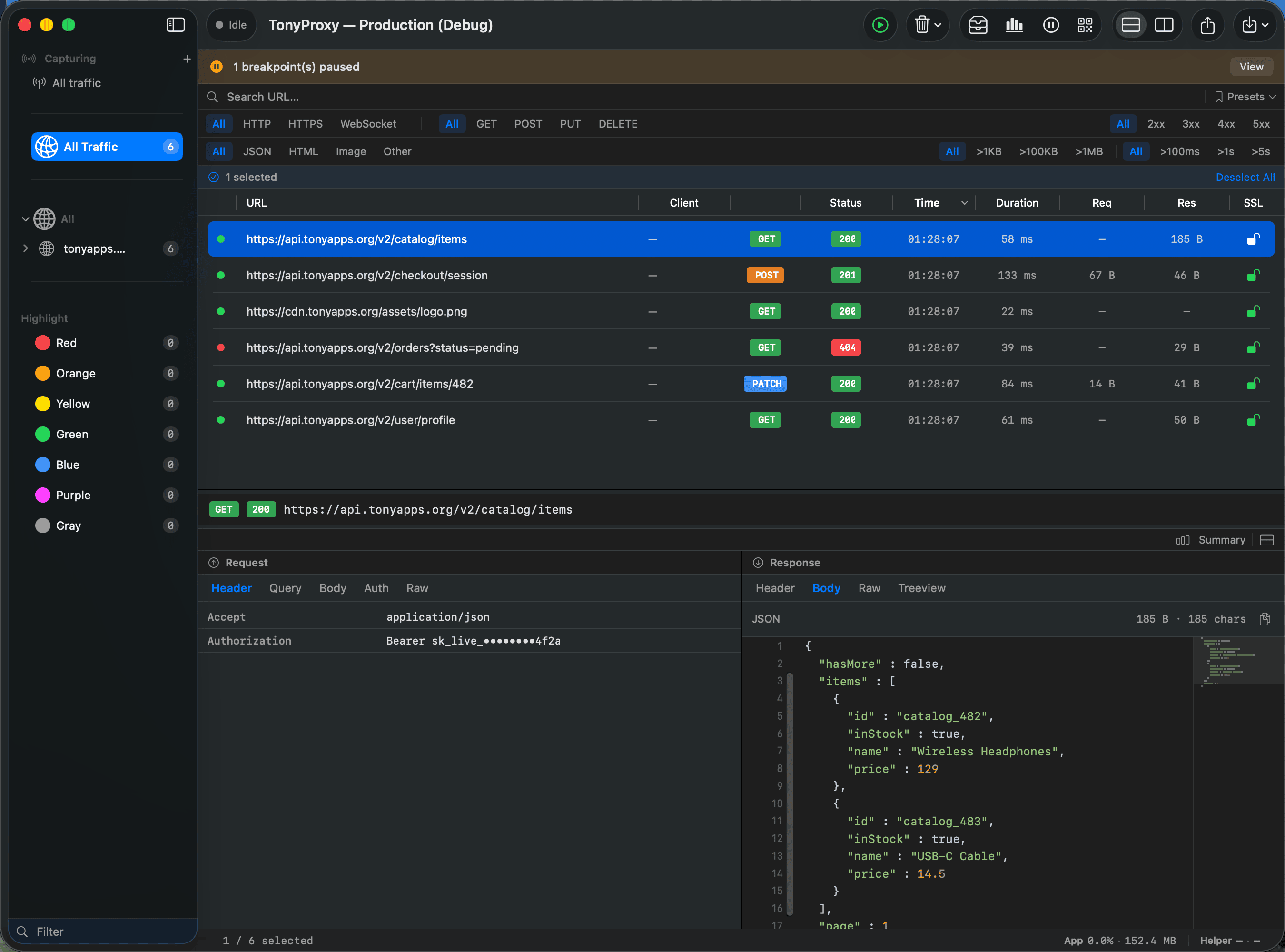Toggle the sidebar panel icon

tap(175, 25)
